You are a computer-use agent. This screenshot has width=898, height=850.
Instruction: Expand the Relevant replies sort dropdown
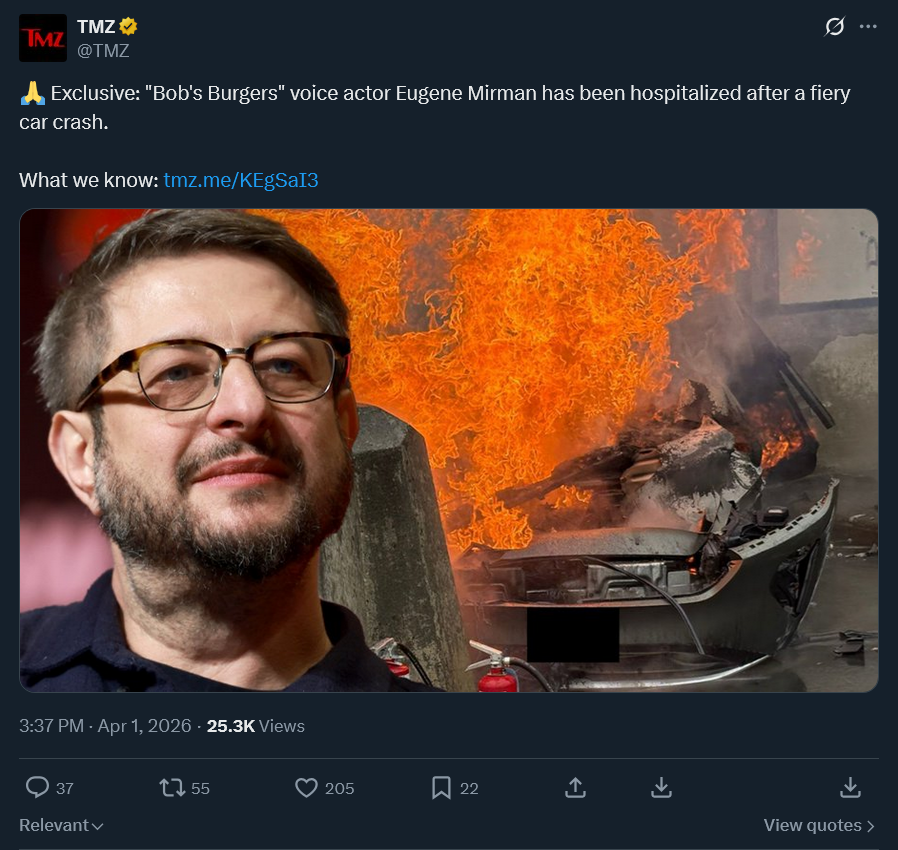(61, 825)
